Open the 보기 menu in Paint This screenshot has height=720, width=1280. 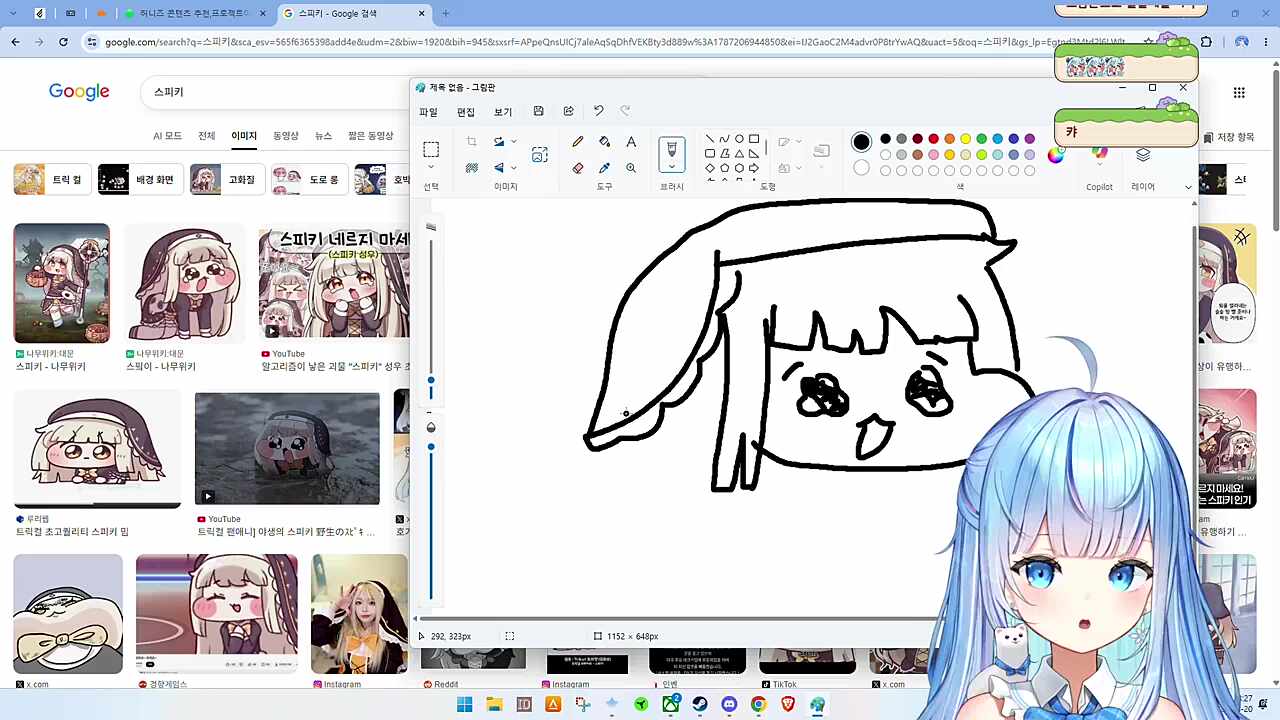pyautogui.click(x=503, y=112)
